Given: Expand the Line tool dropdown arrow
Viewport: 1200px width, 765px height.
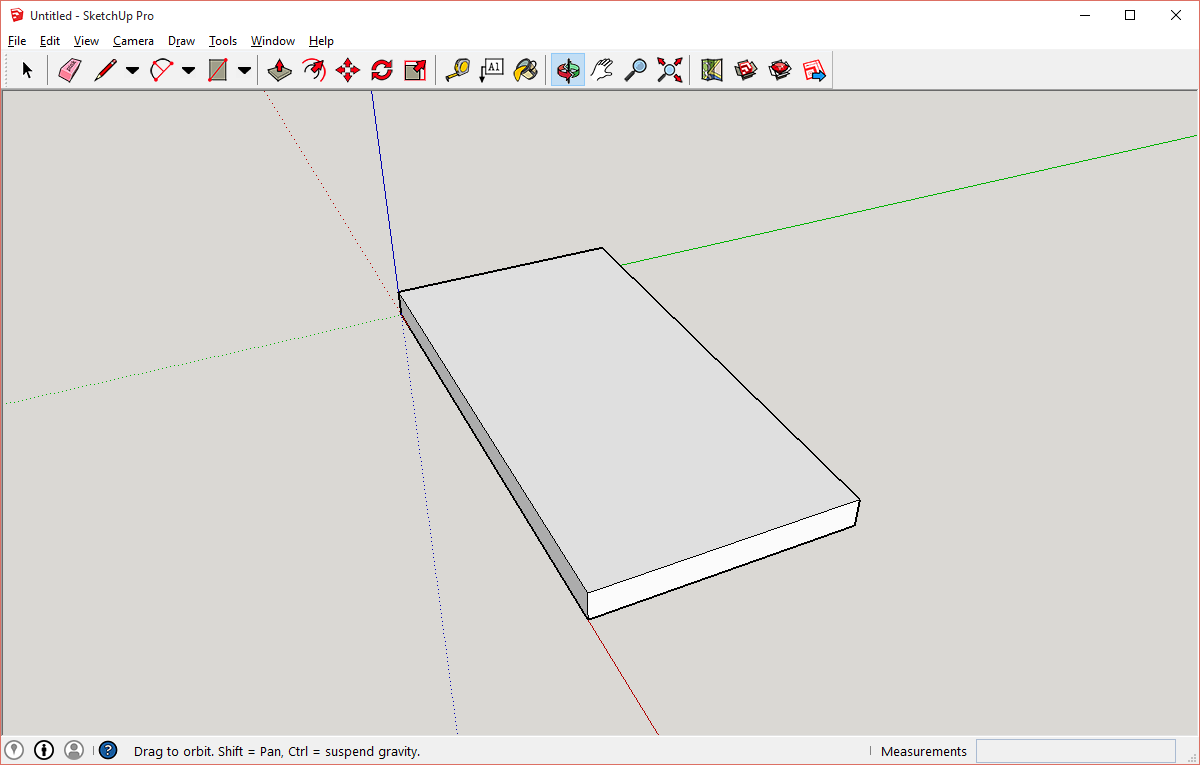Looking at the screenshot, I should pyautogui.click(x=132, y=71).
